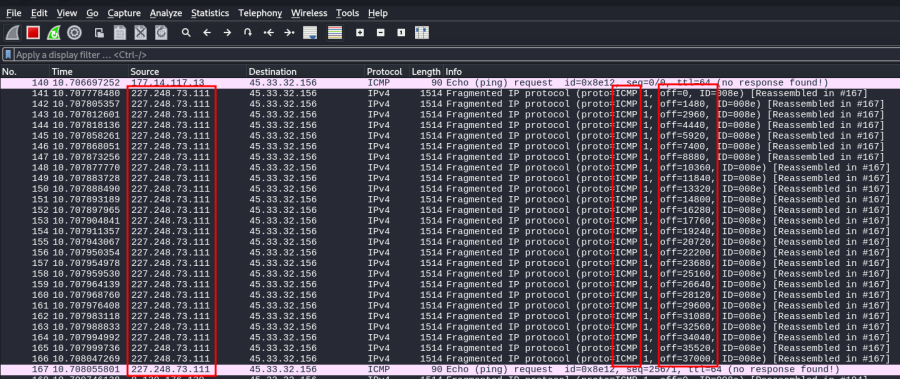Click time value 10.707805357

point(86,104)
